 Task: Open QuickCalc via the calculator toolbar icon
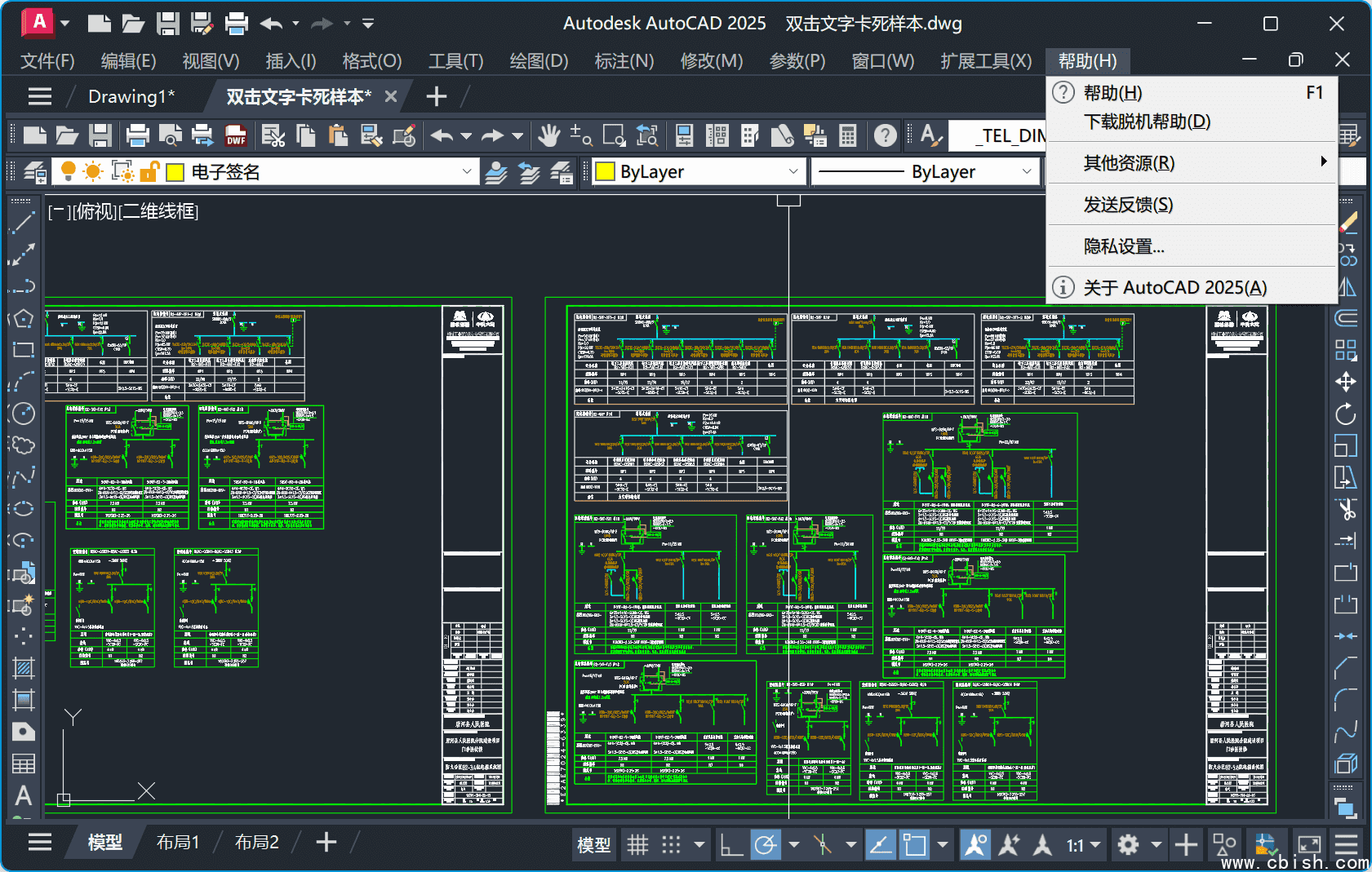coord(849,135)
